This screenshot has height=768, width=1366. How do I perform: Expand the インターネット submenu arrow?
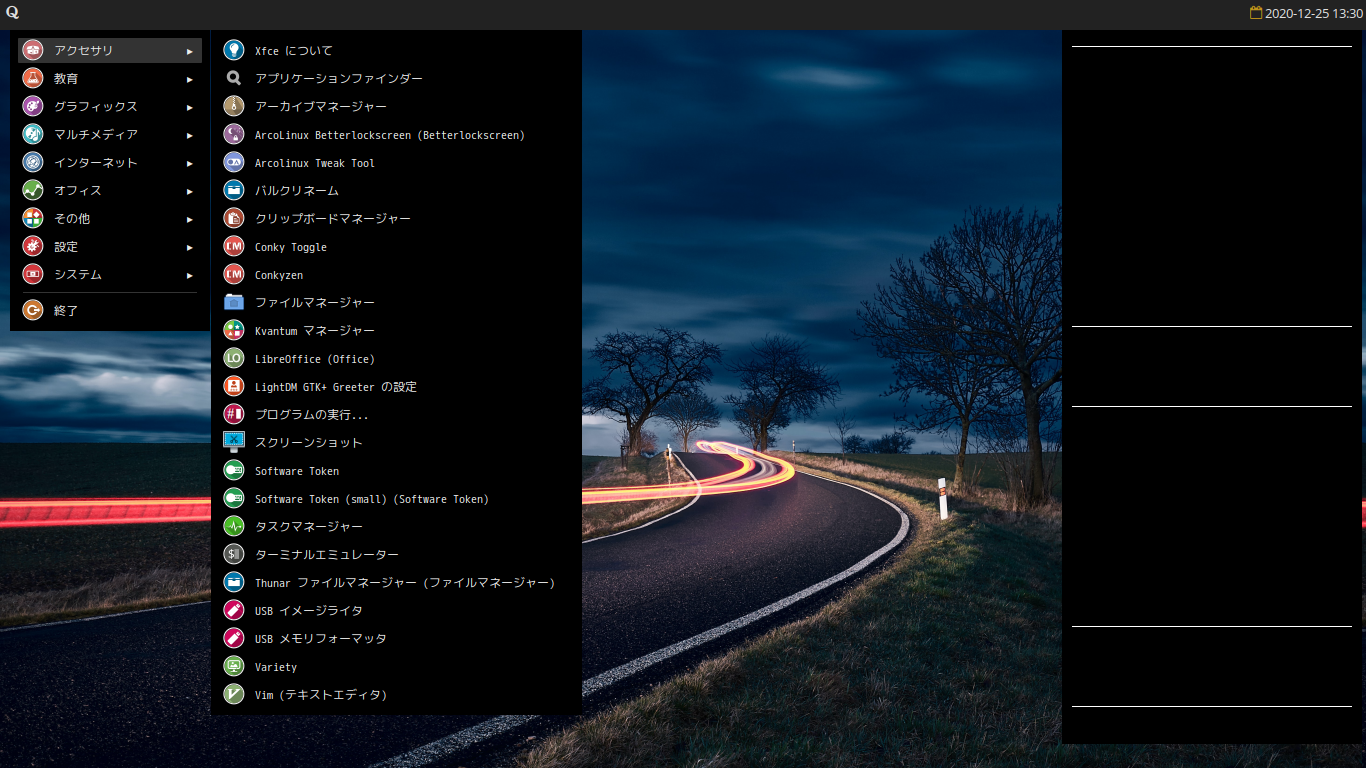pyautogui.click(x=190, y=163)
